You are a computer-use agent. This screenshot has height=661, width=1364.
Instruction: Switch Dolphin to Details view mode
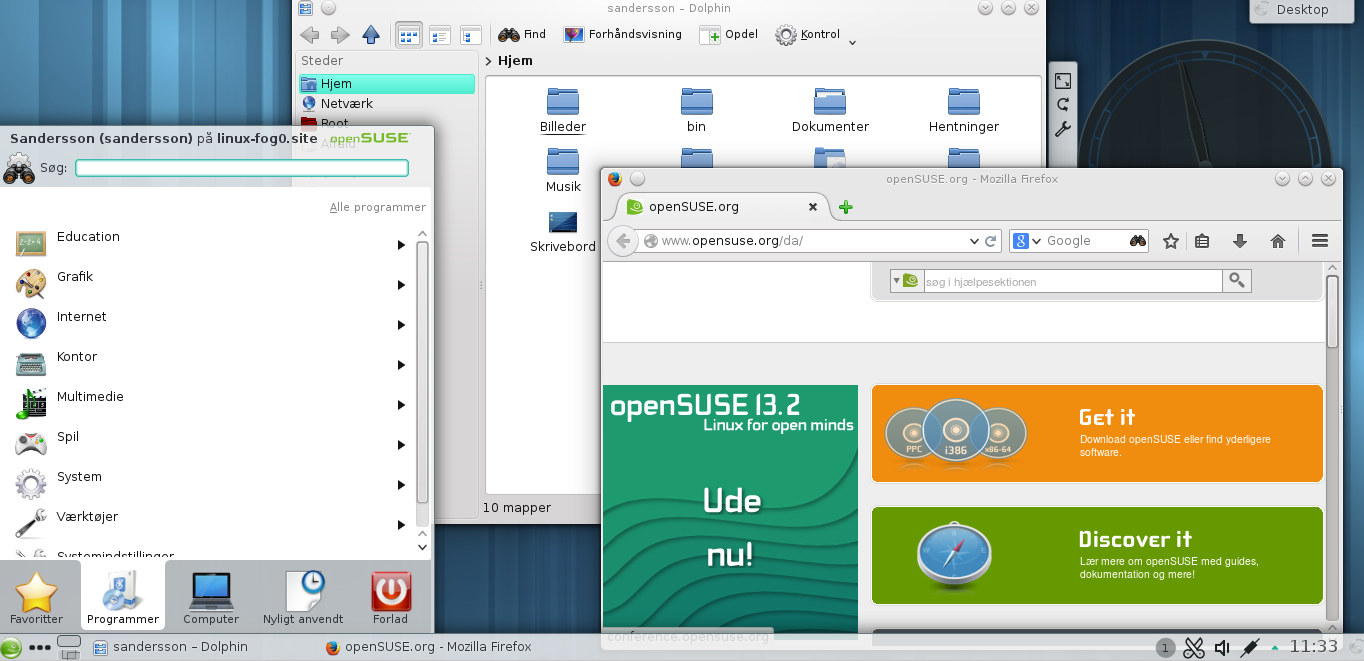coord(470,35)
